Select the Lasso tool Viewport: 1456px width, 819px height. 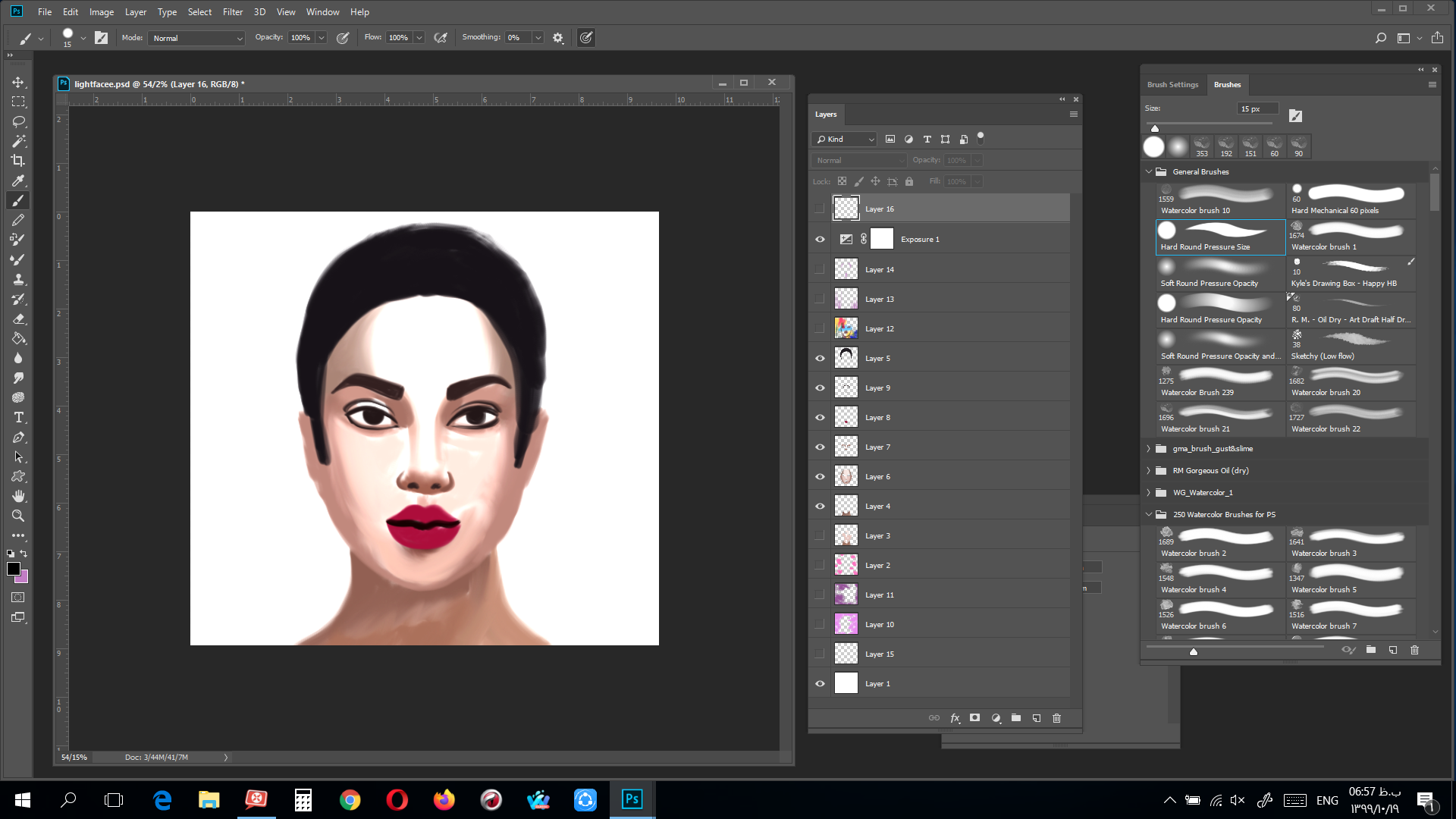point(18,121)
